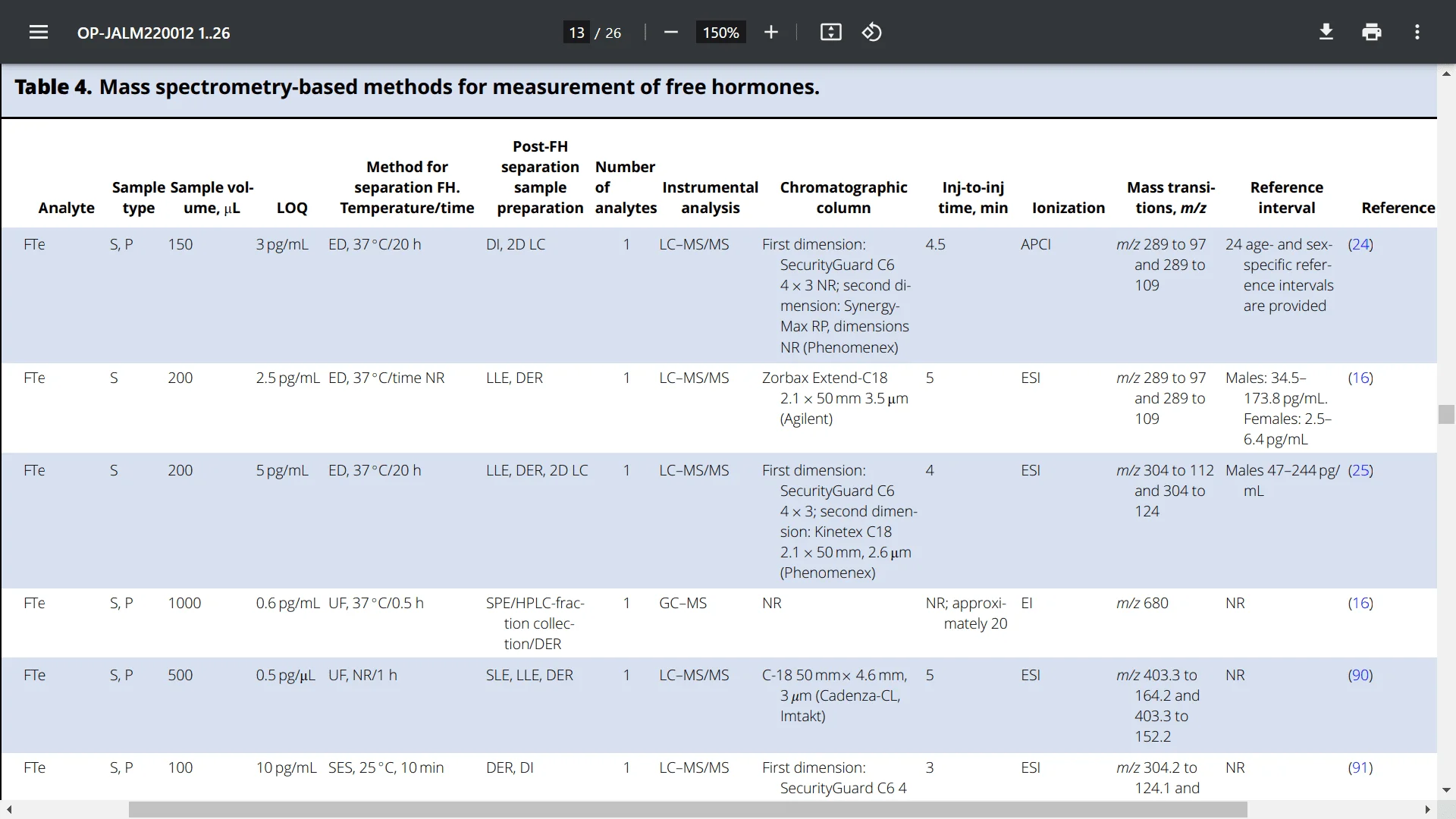Image resolution: width=1456 pixels, height=819 pixels.
Task: Click the 'm/z 680' mass transition cell
Action: pyautogui.click(x=1142, y=603)
